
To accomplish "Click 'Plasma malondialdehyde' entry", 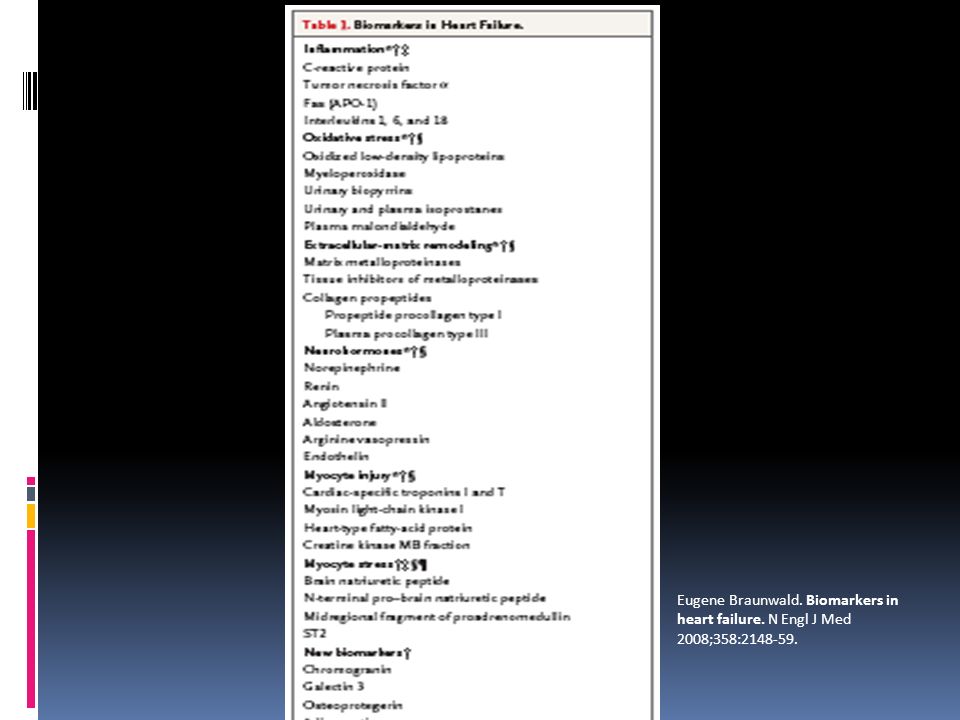I will click(380, 226).
